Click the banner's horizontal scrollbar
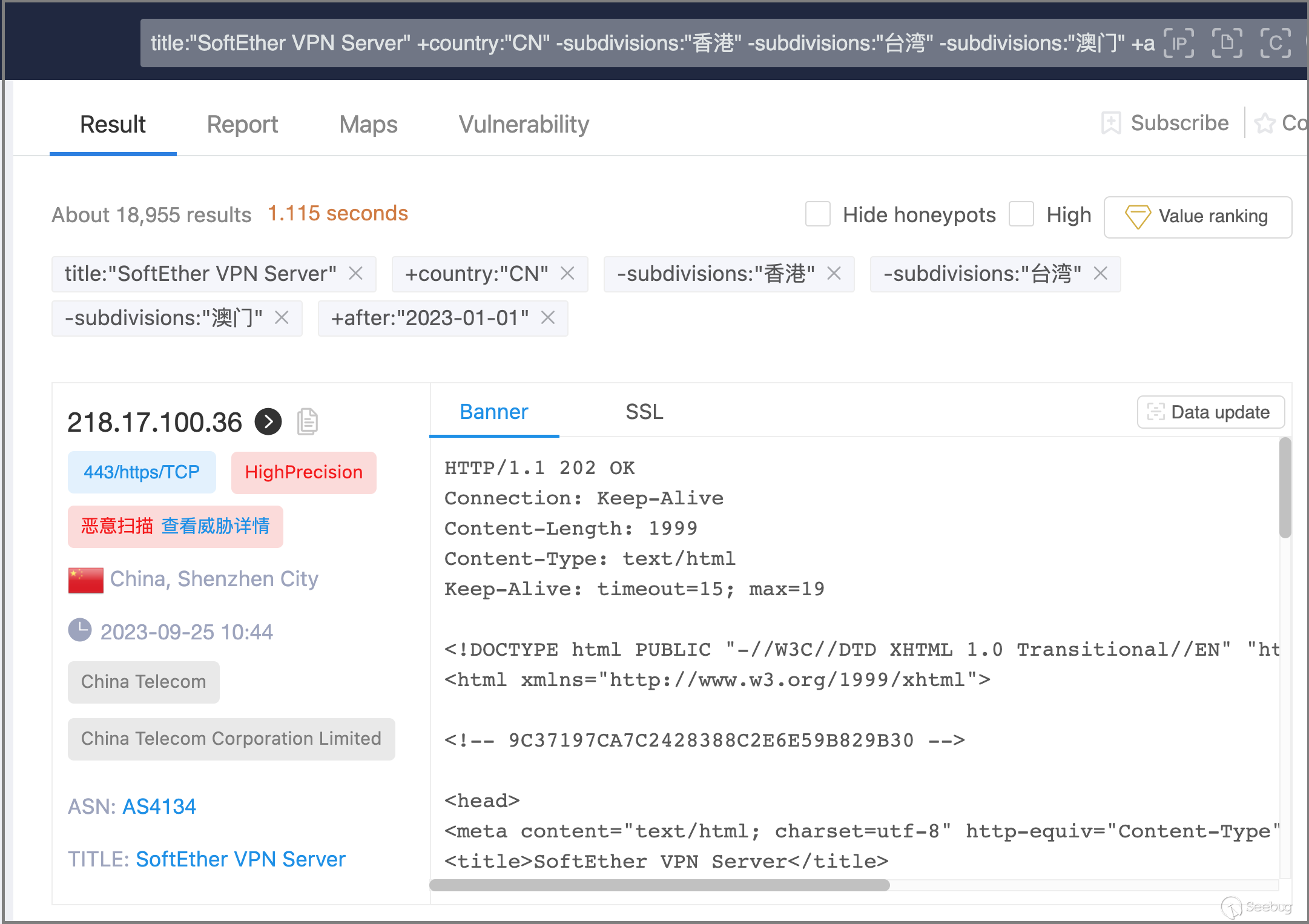Image resolution: width=1309 pixels, height=924 pixels. click(x=659, y=885)
